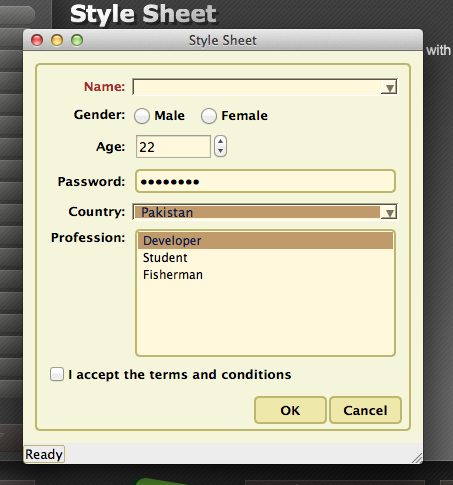Select Student in the Profession list
This screenshot has width=453, height=485.
(x=265, y=258)
